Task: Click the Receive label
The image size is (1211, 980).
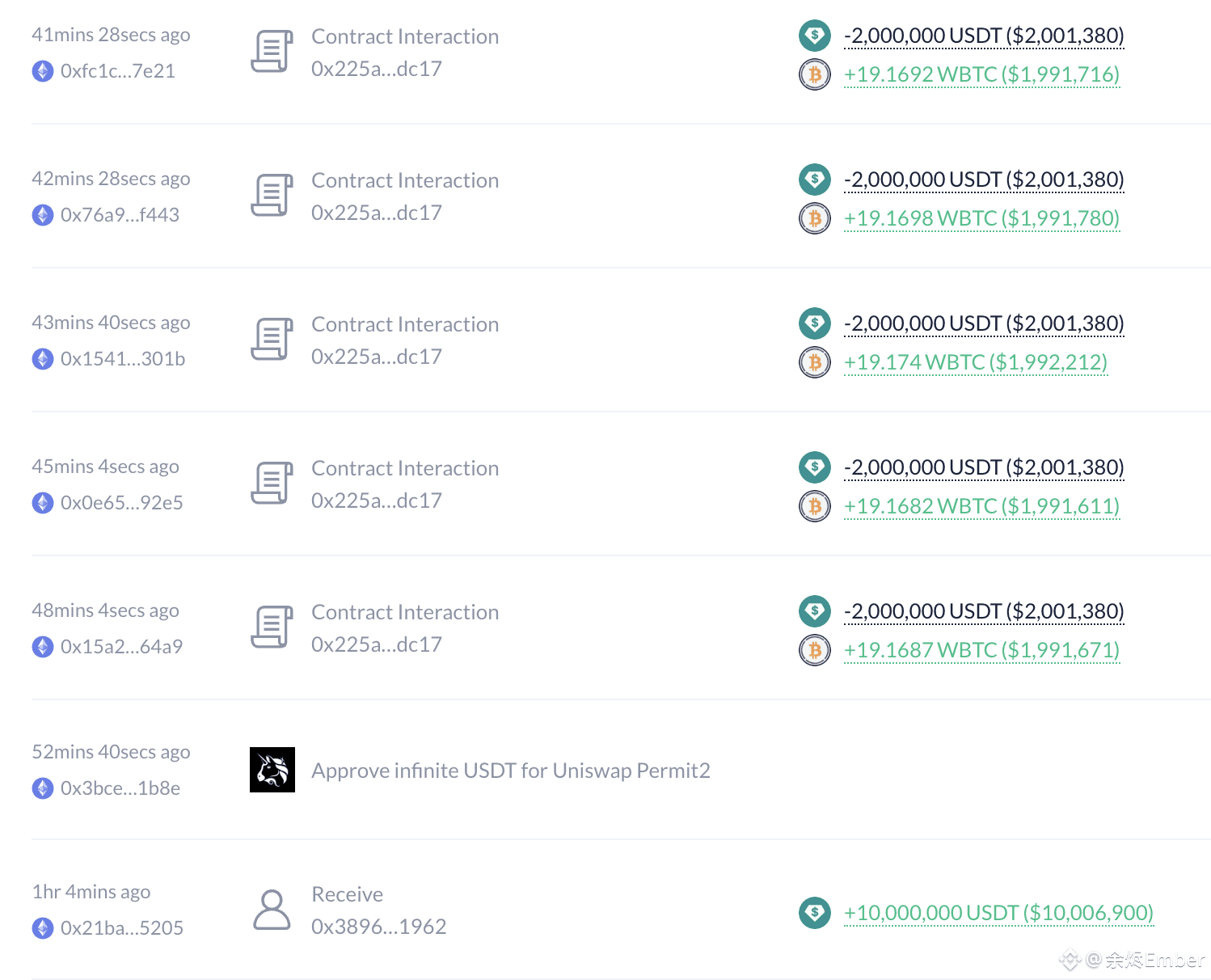Action: tap(348, 894)
